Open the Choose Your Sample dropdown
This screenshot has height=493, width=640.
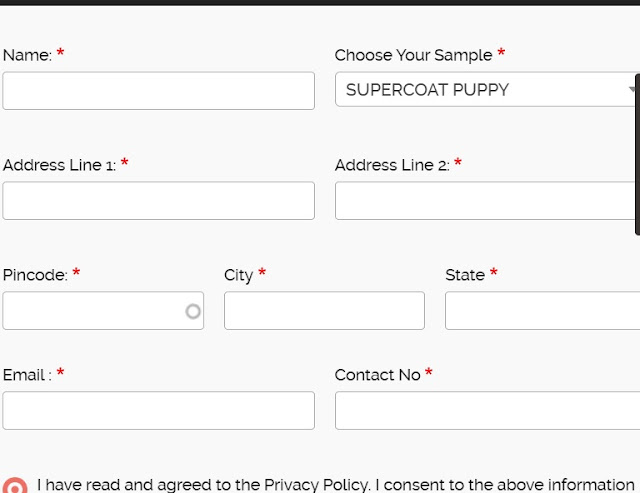click(480, 90)
